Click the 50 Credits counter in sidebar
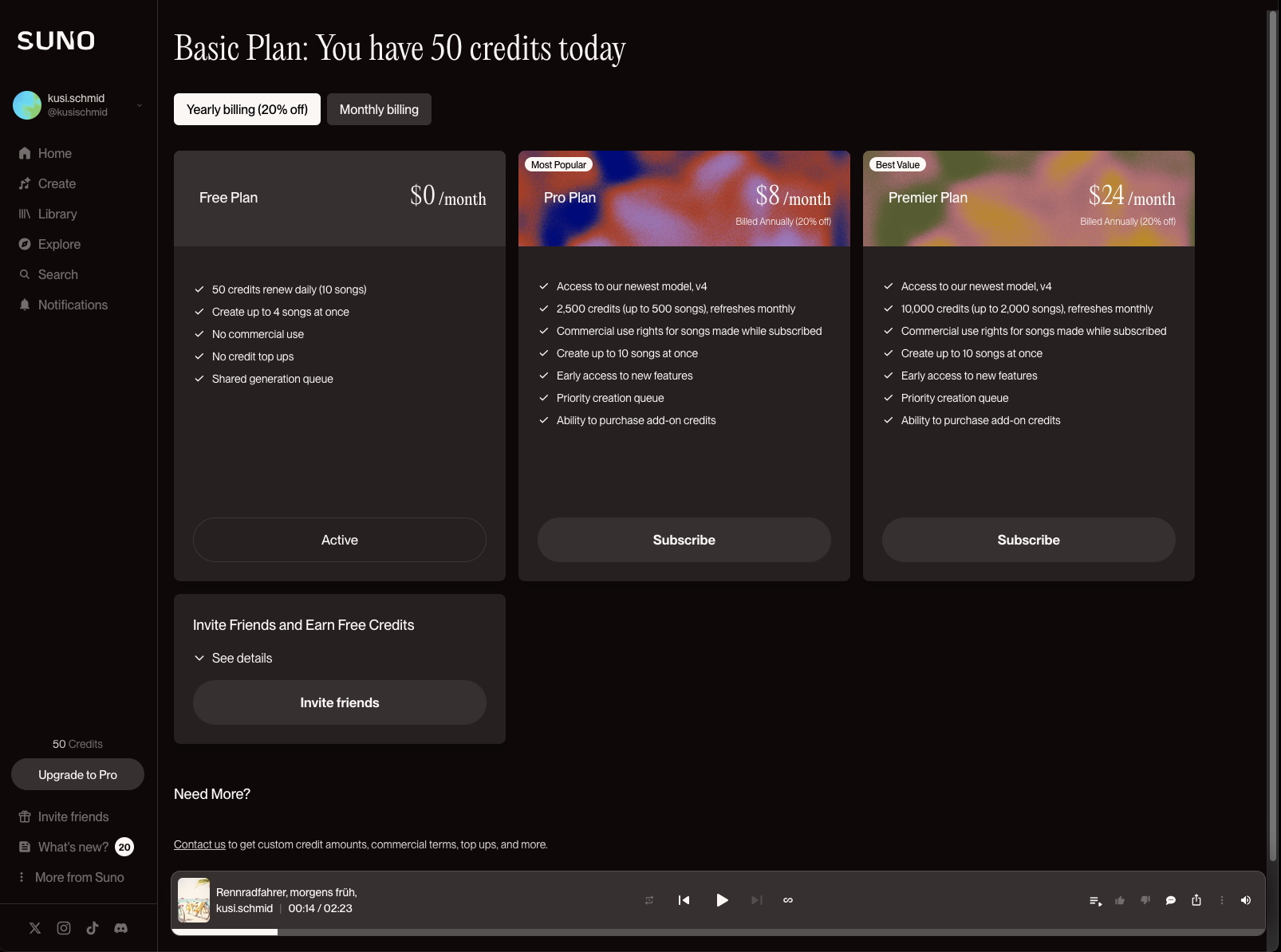Viewport: 1281px width, 952px height. coord(77,744)
